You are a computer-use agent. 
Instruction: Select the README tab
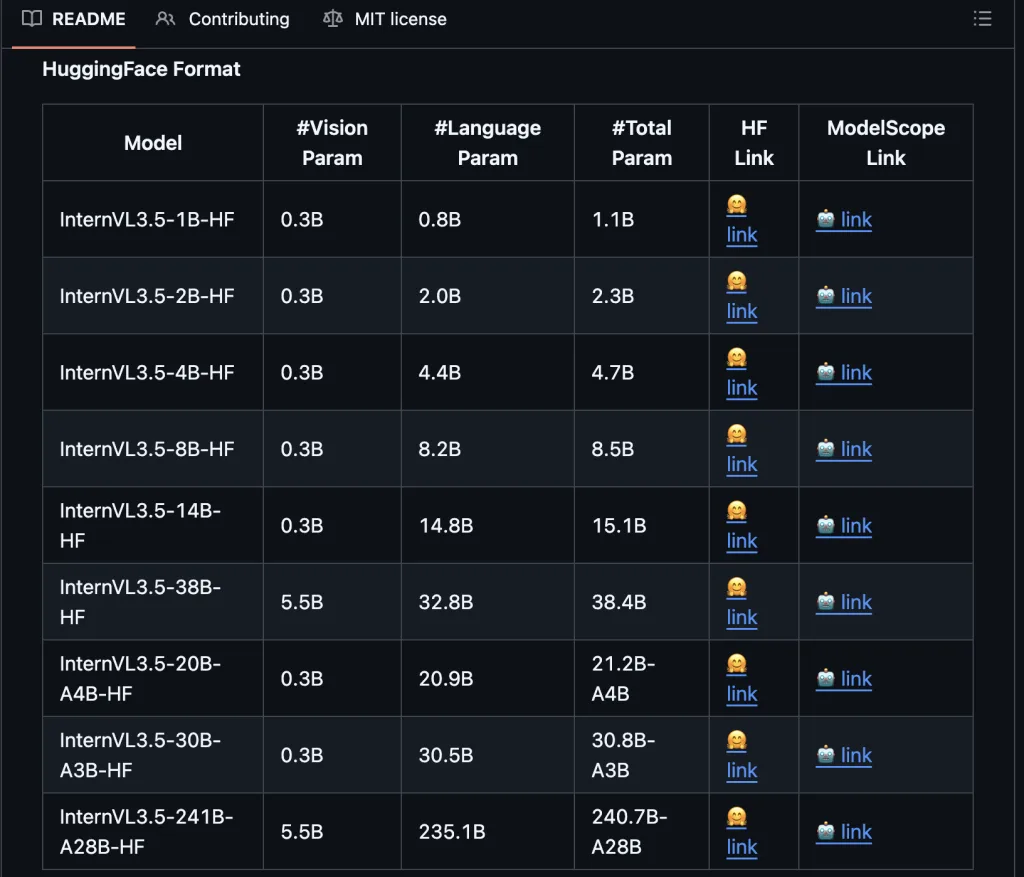[x=74, y=19]
